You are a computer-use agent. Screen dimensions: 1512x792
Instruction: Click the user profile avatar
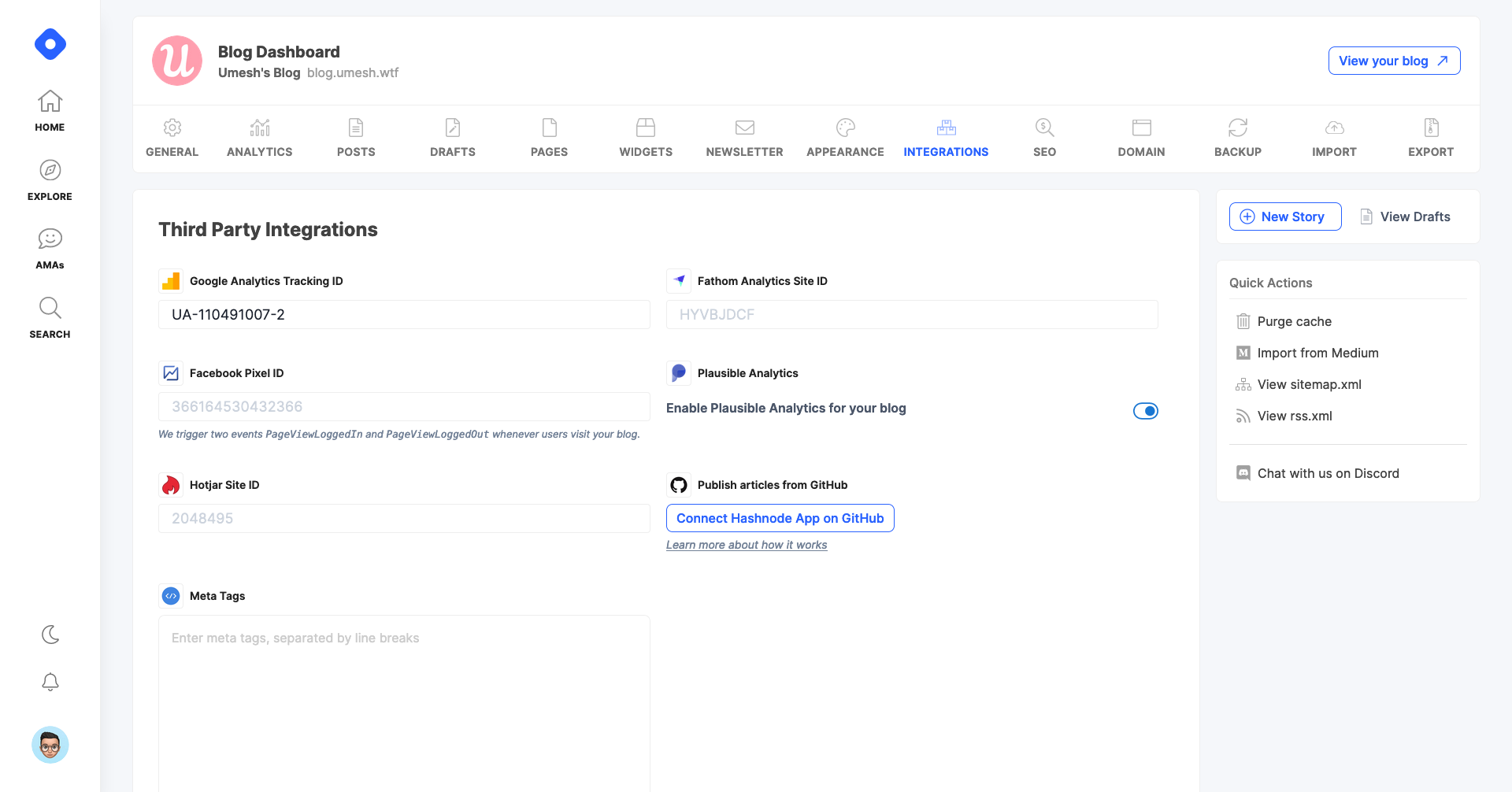pos(50,745)
